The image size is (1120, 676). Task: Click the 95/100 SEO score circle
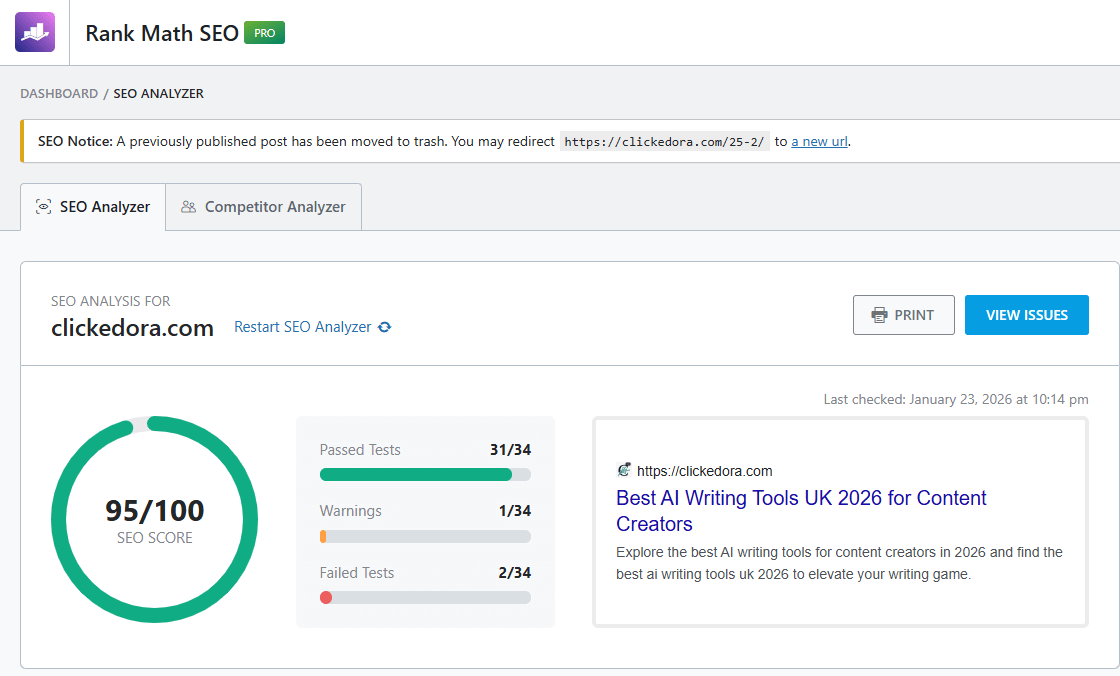coord(154,519)
